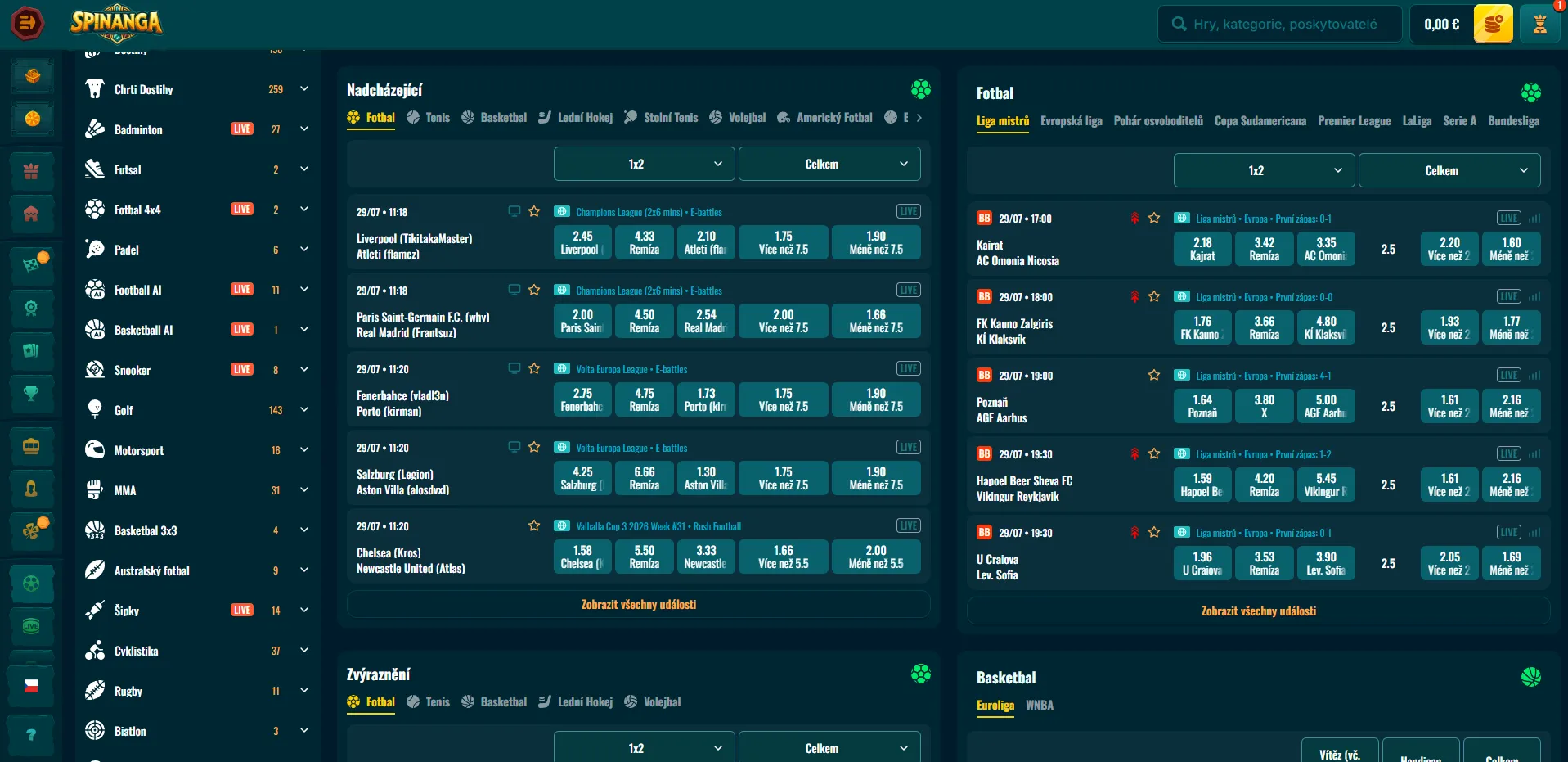
Task: Click the MMA glove icon
Action: [95, 490]
